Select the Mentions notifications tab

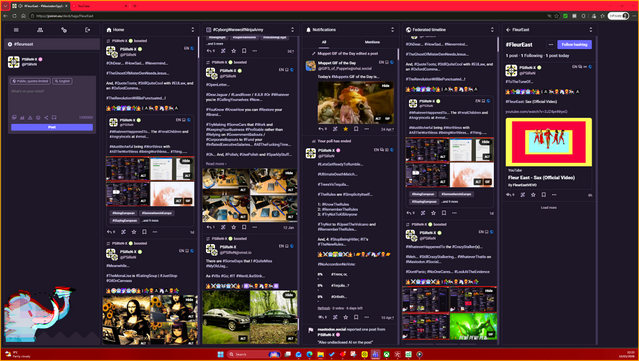pos(372,42)
